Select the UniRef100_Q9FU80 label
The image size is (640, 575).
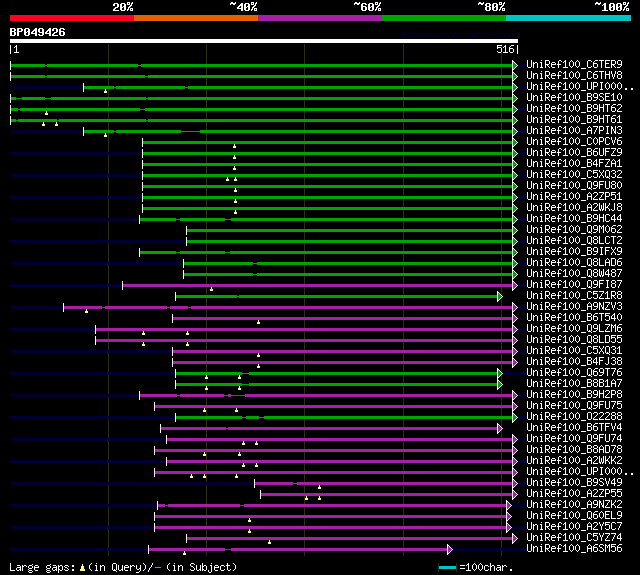click(574, 186)
